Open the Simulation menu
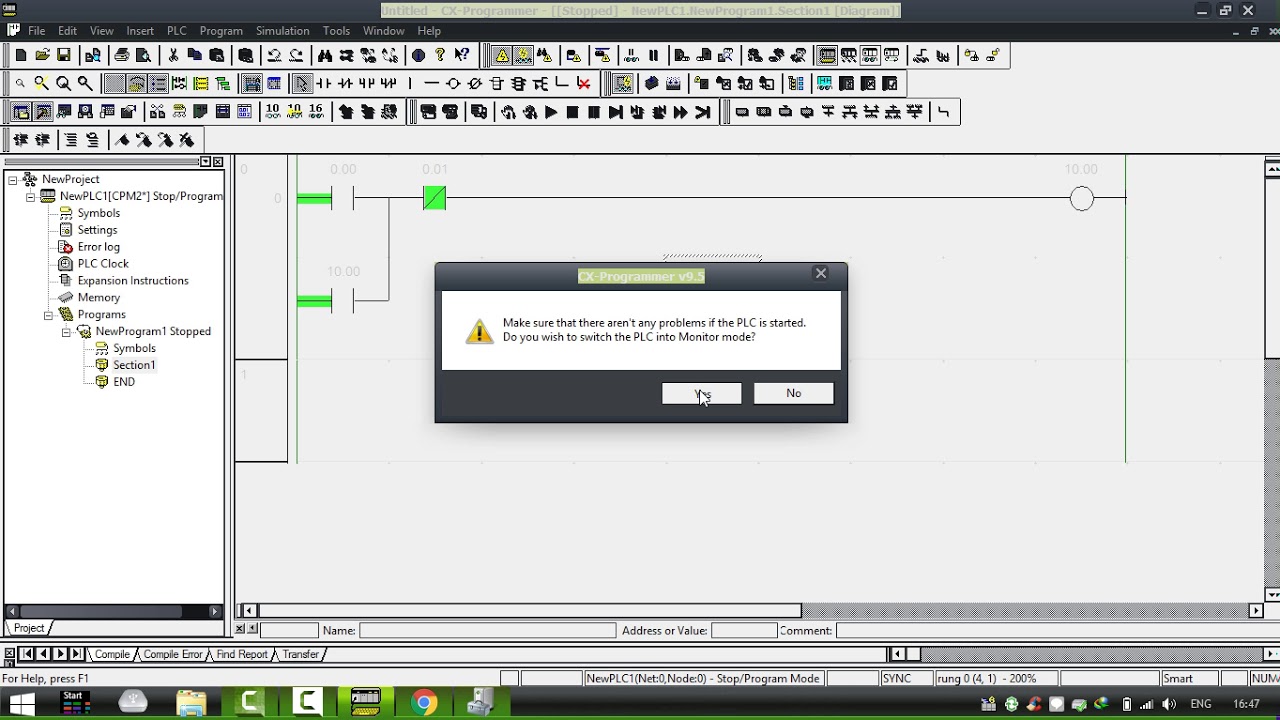Image resolution: width=1280 pixels, height=720 pixels. 282,31
